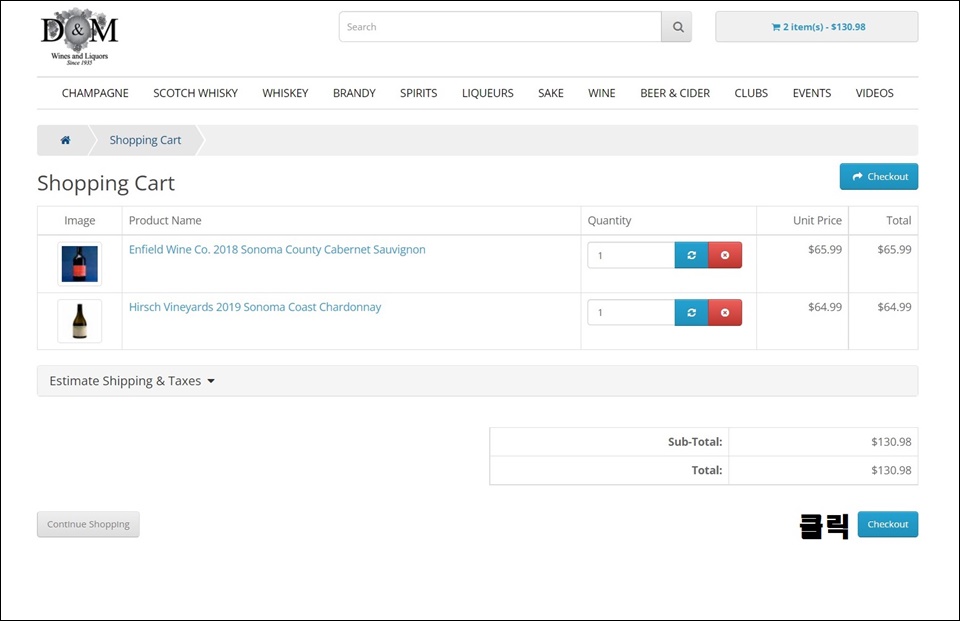Focus the Search input field
This screenshot has height=621, width=960.
point(500,27)
